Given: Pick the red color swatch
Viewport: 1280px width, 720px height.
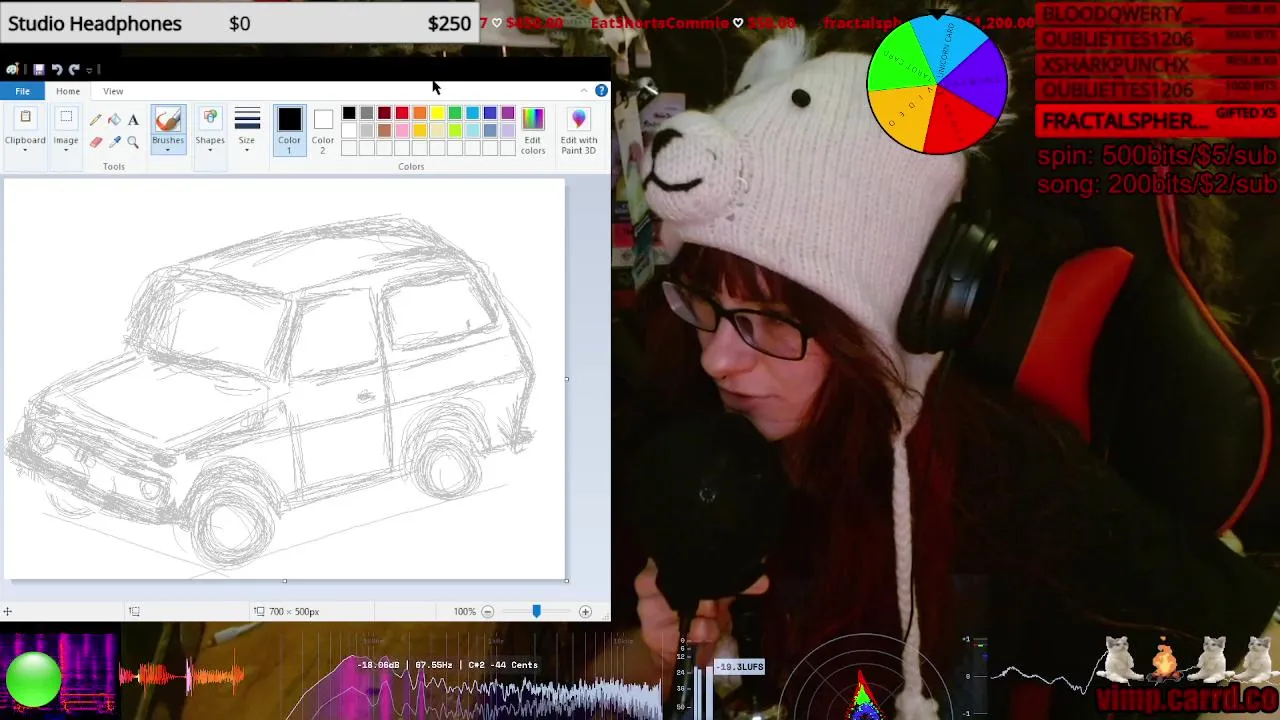Looking at the screenshot, I should (x=402, y=113).
